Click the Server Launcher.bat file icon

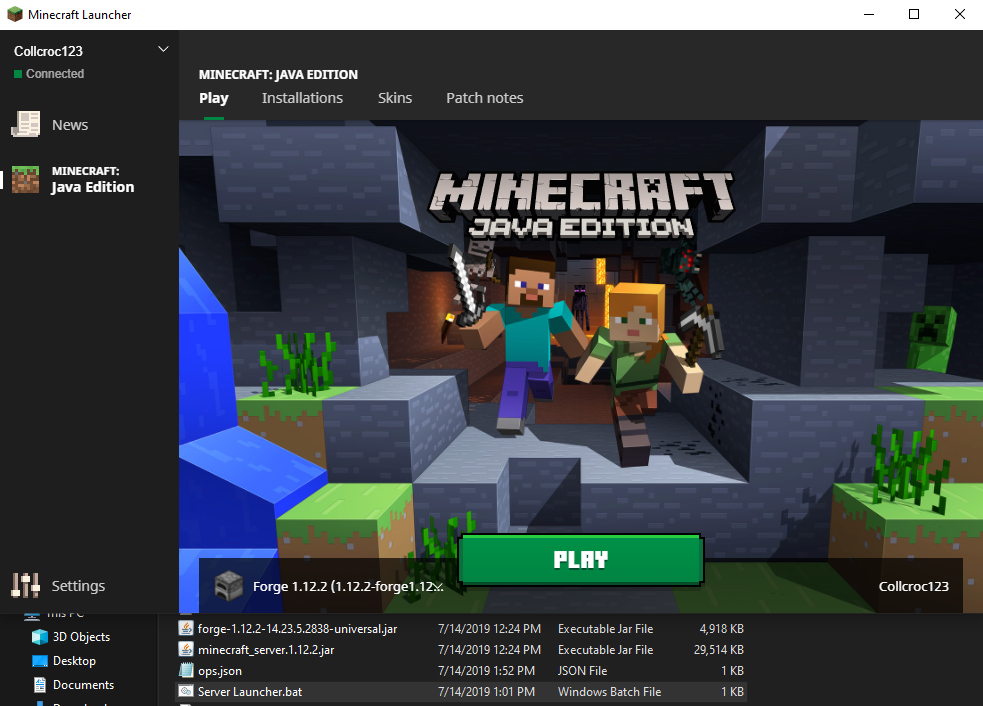pyautogui.click(x=185, y=691)
